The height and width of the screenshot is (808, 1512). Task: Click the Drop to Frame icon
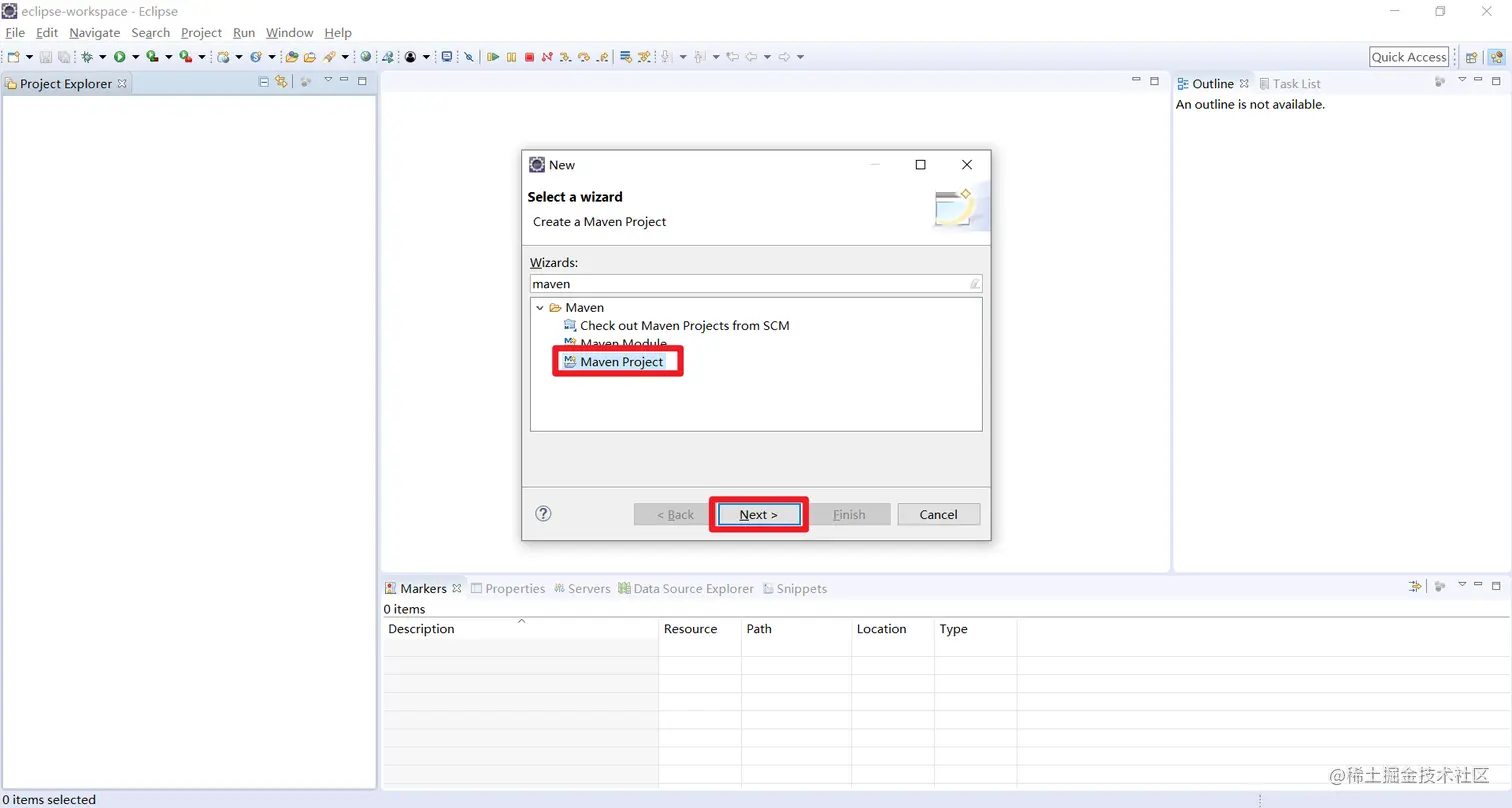pos(625,57)
